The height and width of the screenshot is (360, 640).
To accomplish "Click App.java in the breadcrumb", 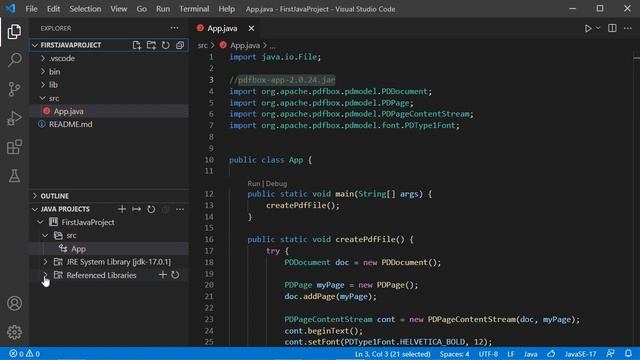I will pos(244,45).
